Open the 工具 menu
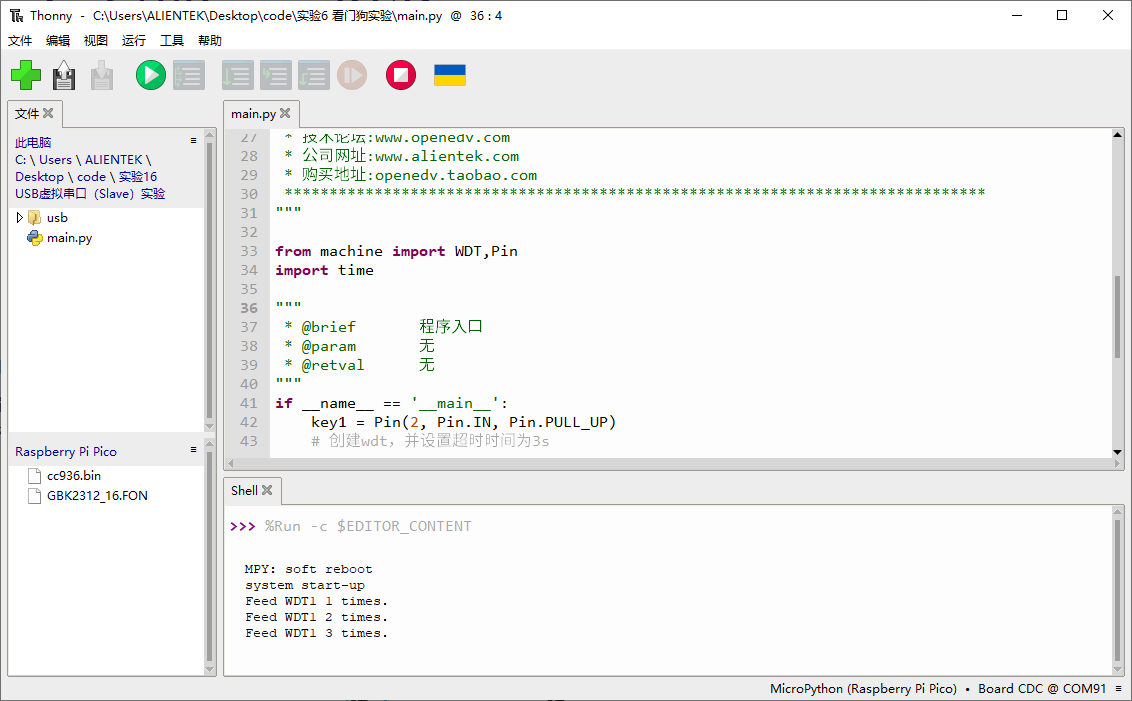1132x701 pixels. [x=172, y=40]
